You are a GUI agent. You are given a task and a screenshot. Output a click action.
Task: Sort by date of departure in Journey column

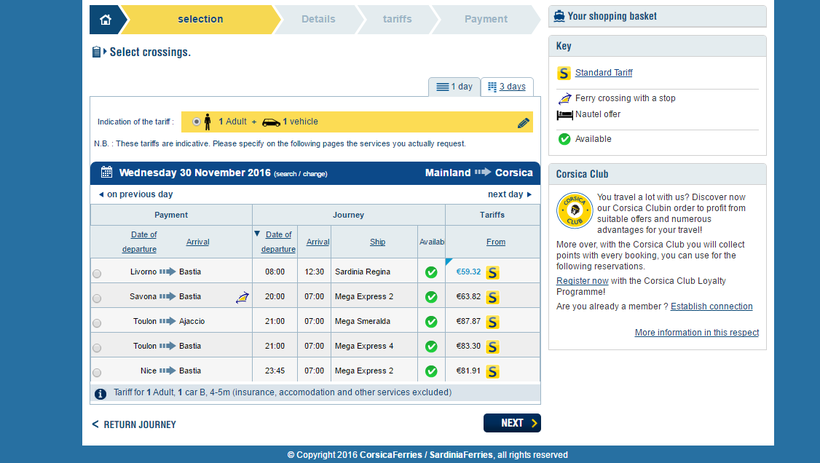[279, 241]
